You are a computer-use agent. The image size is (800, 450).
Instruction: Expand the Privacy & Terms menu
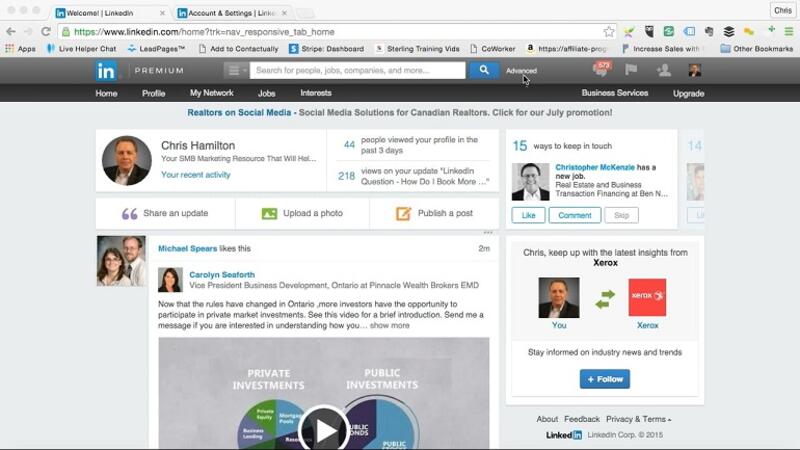tap(638, 419)
